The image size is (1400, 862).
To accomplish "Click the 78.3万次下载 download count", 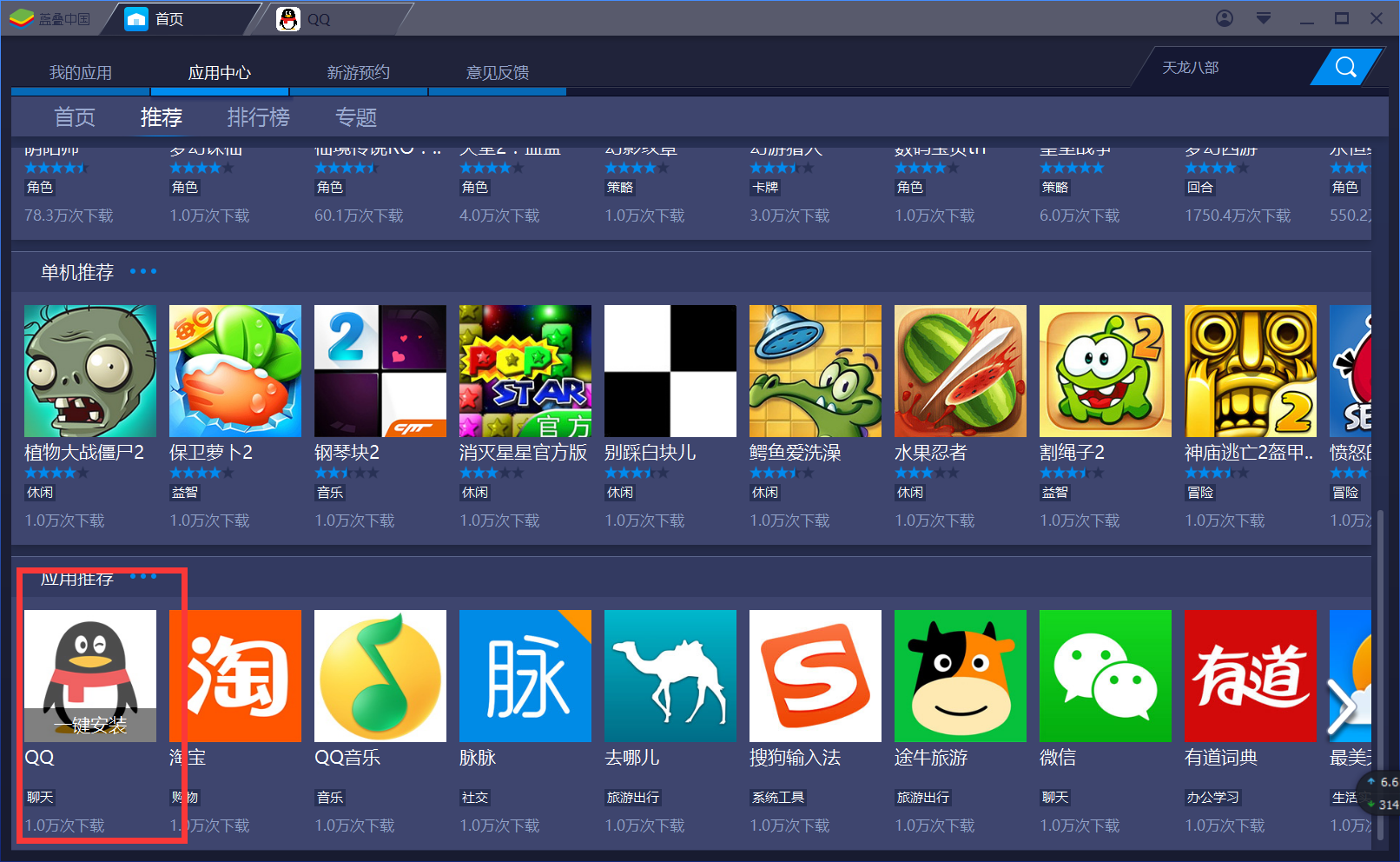I will (x=69, y=215).
